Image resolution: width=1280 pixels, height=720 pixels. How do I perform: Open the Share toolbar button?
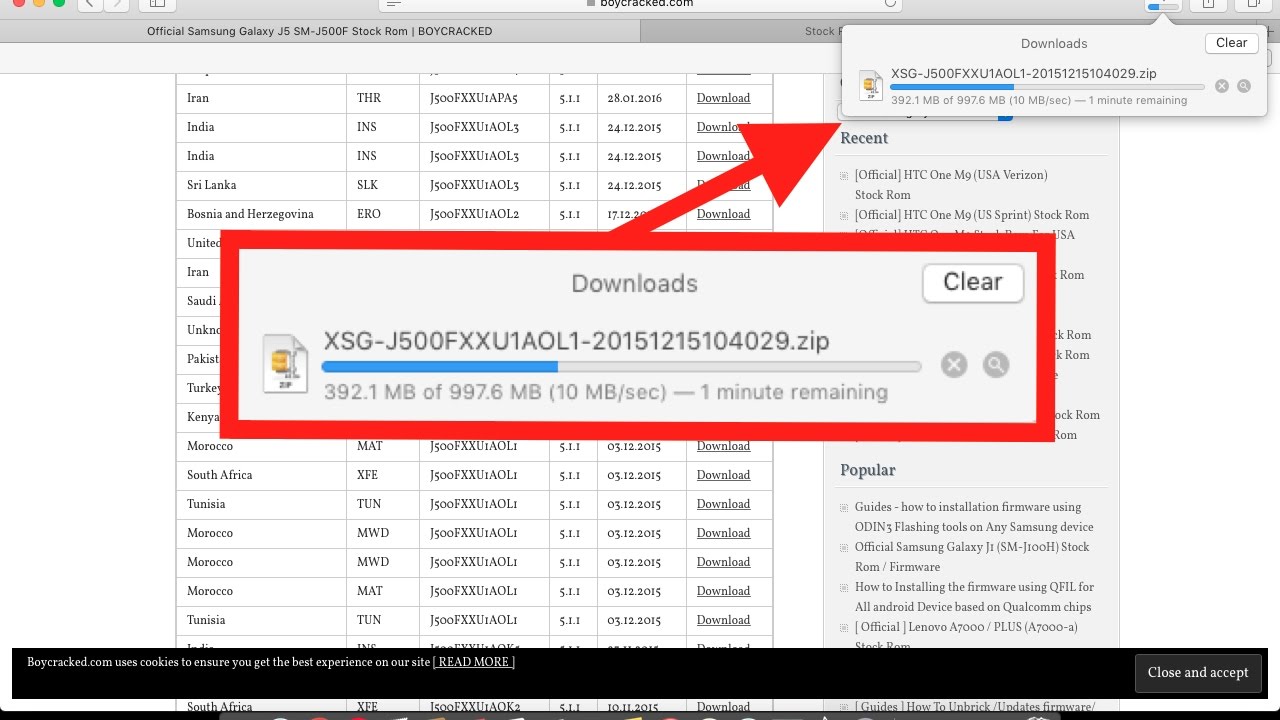[x=1208, y=4]
